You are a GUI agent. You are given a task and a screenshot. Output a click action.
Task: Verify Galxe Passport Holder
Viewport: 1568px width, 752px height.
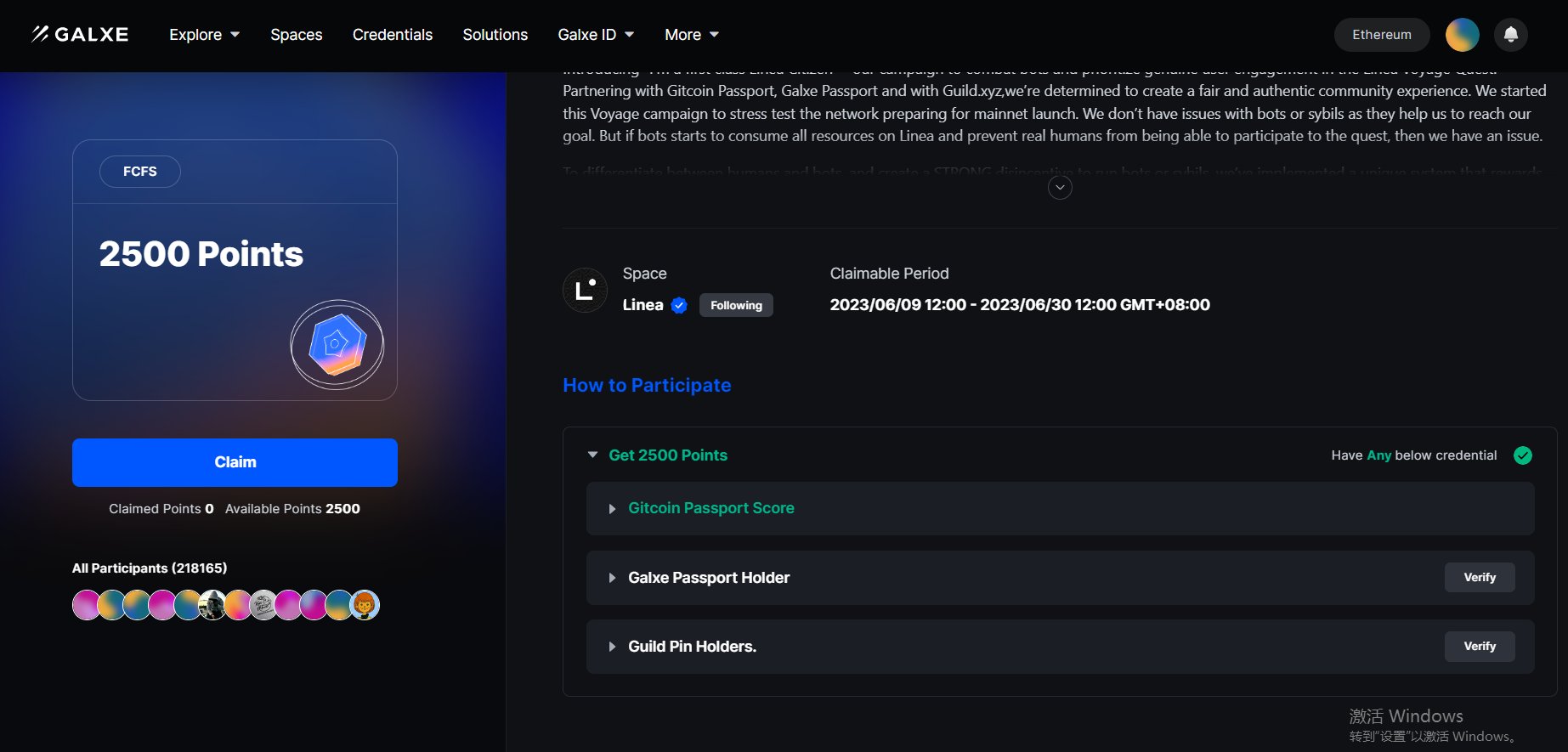[1480, 577]
